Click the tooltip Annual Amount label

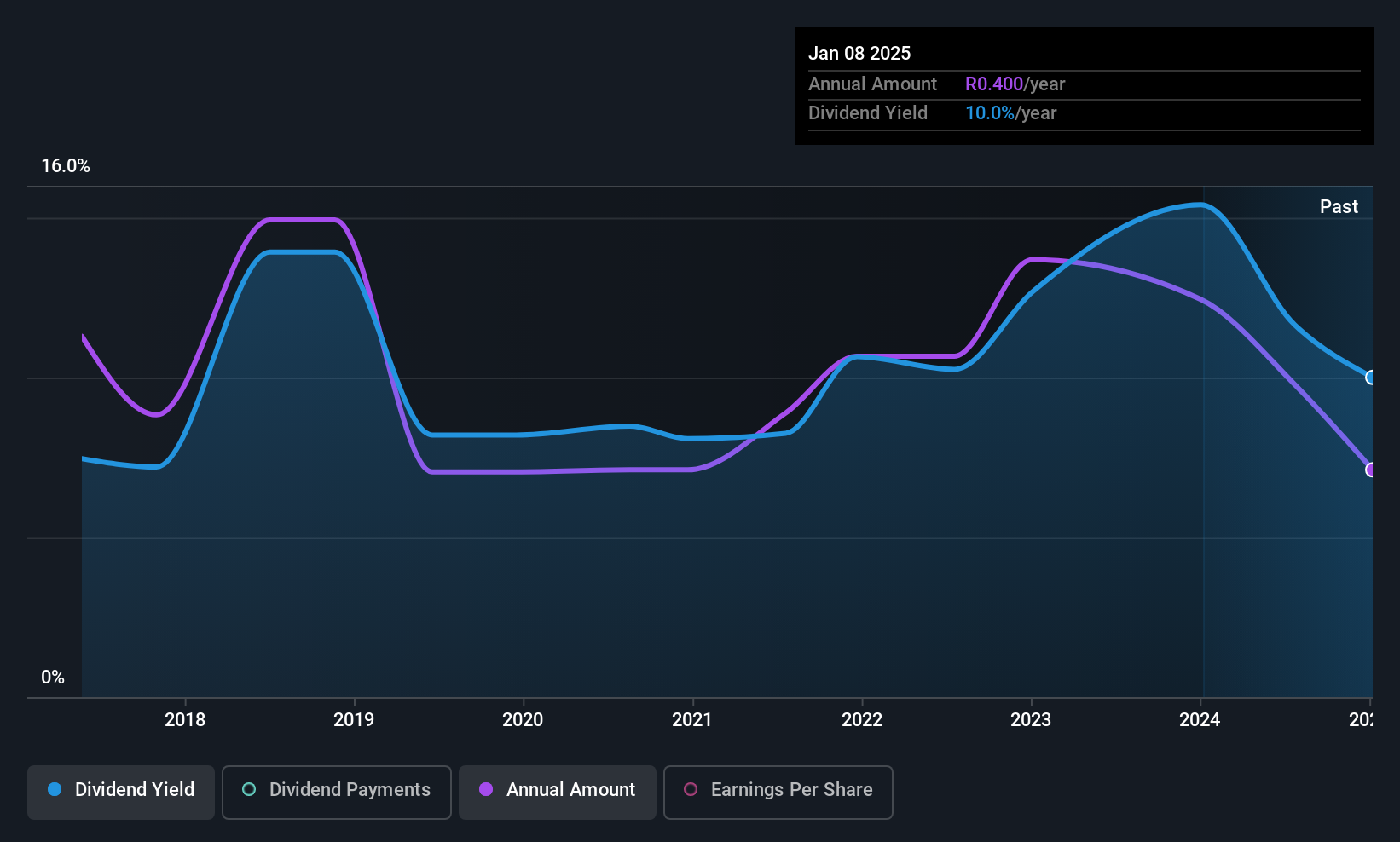click(872, 84)
